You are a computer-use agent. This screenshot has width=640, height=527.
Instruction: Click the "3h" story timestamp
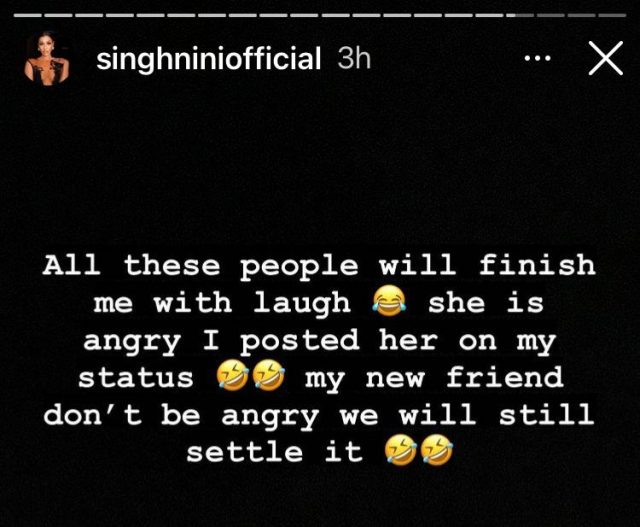354,59
